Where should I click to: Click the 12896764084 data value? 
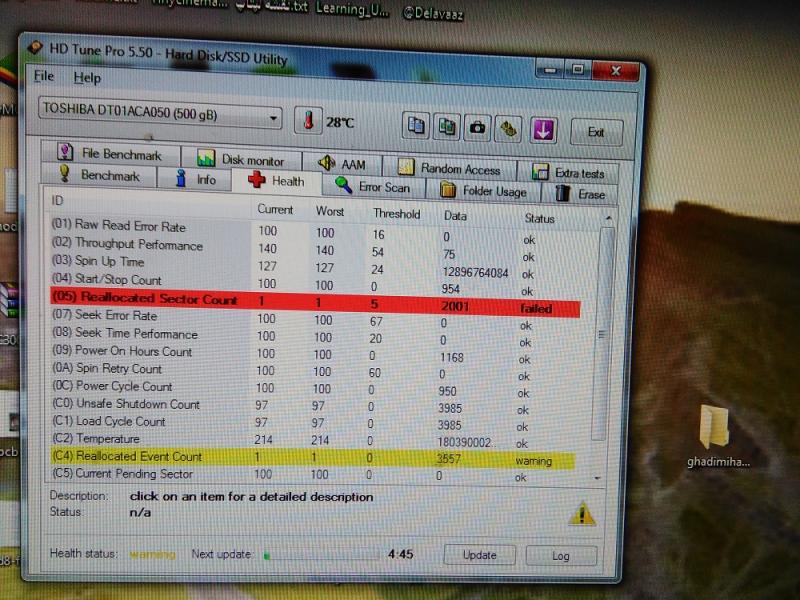click(x=475, y=272)
